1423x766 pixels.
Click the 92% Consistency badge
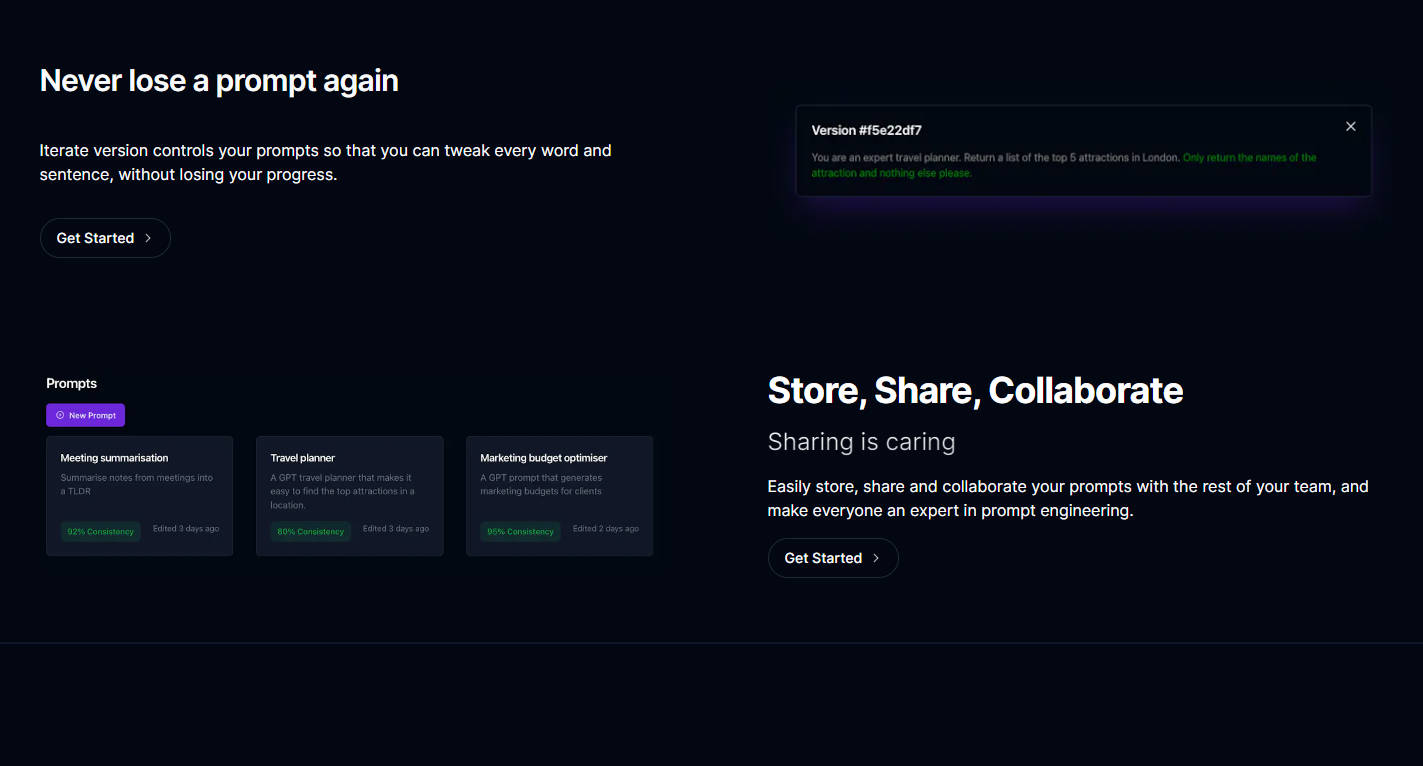click(100, 531)
